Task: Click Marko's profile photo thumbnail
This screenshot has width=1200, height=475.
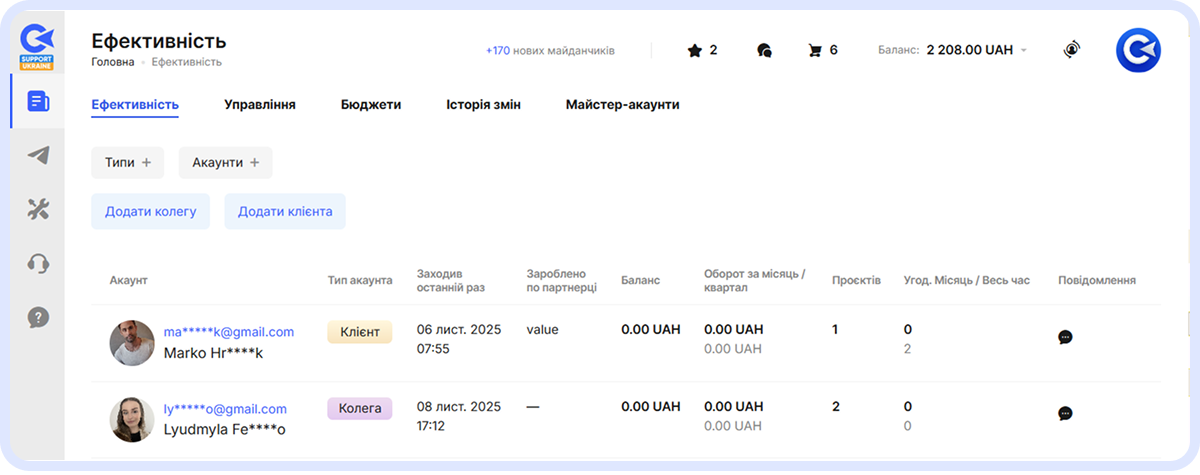Action: coord(132,343)
